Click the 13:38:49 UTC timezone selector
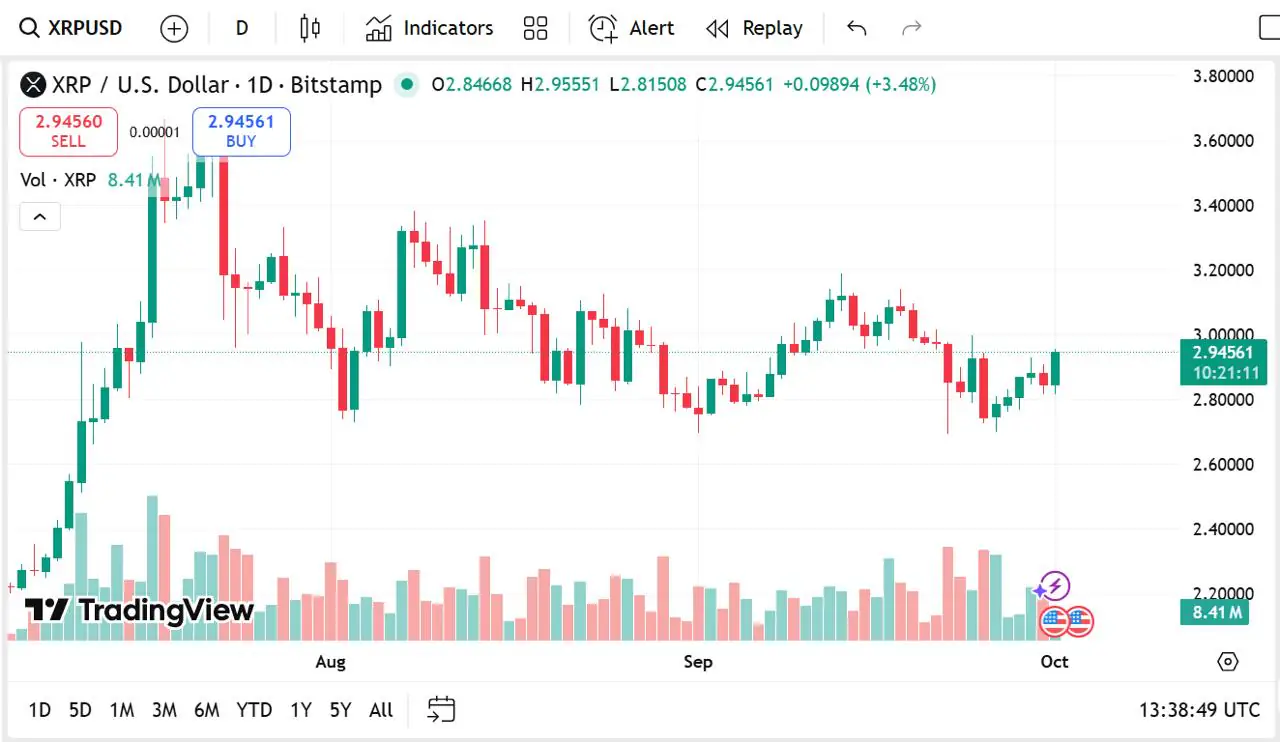Image resolution: width=1280 pixels, height=742 pixels. tap(1199, 710)
